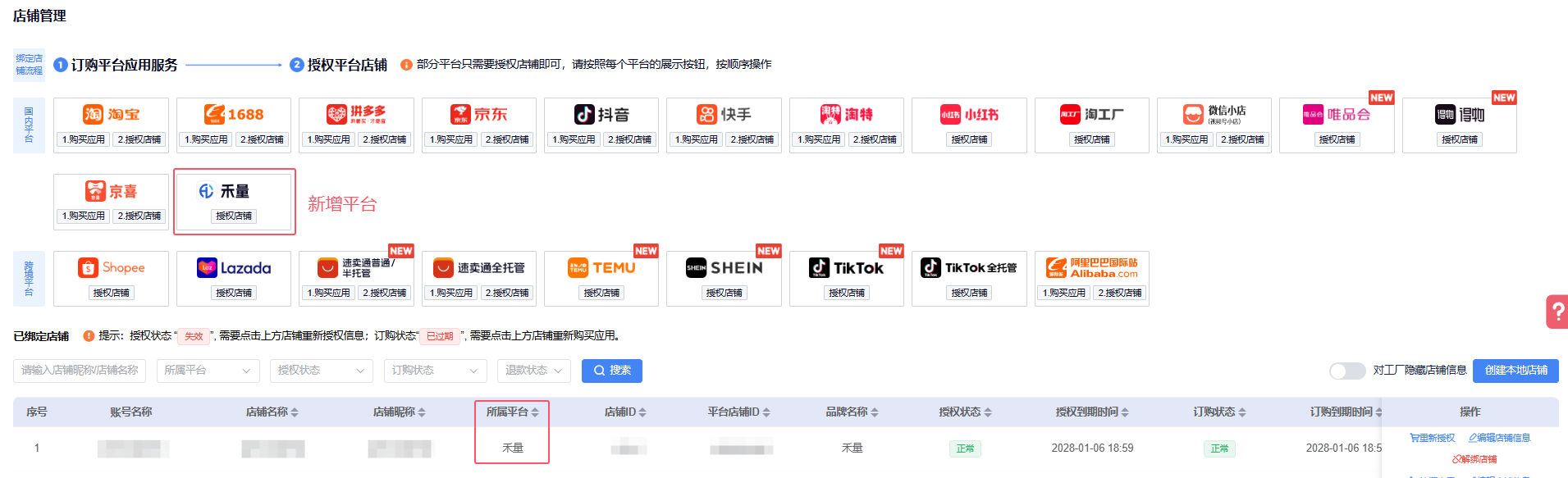Select the 跨境平台 side tab
This screenshot has width=1568, height=478.
pyautogui.click(x=29, y=279)
